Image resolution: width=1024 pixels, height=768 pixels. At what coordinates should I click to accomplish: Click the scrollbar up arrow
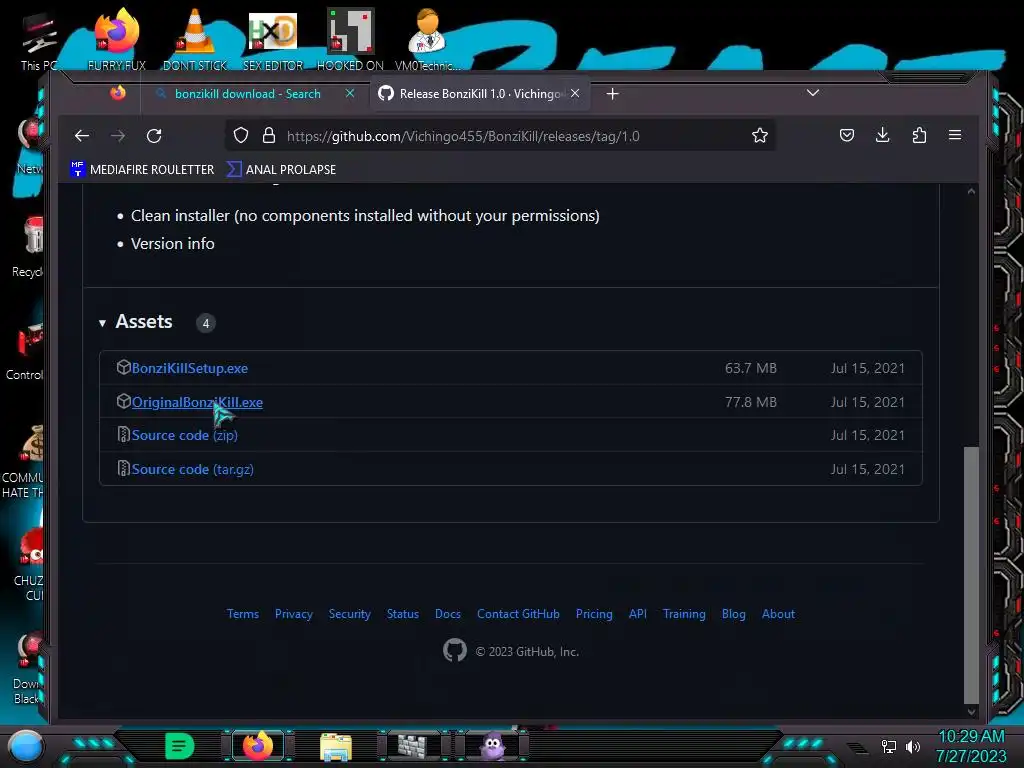[971, 191]
